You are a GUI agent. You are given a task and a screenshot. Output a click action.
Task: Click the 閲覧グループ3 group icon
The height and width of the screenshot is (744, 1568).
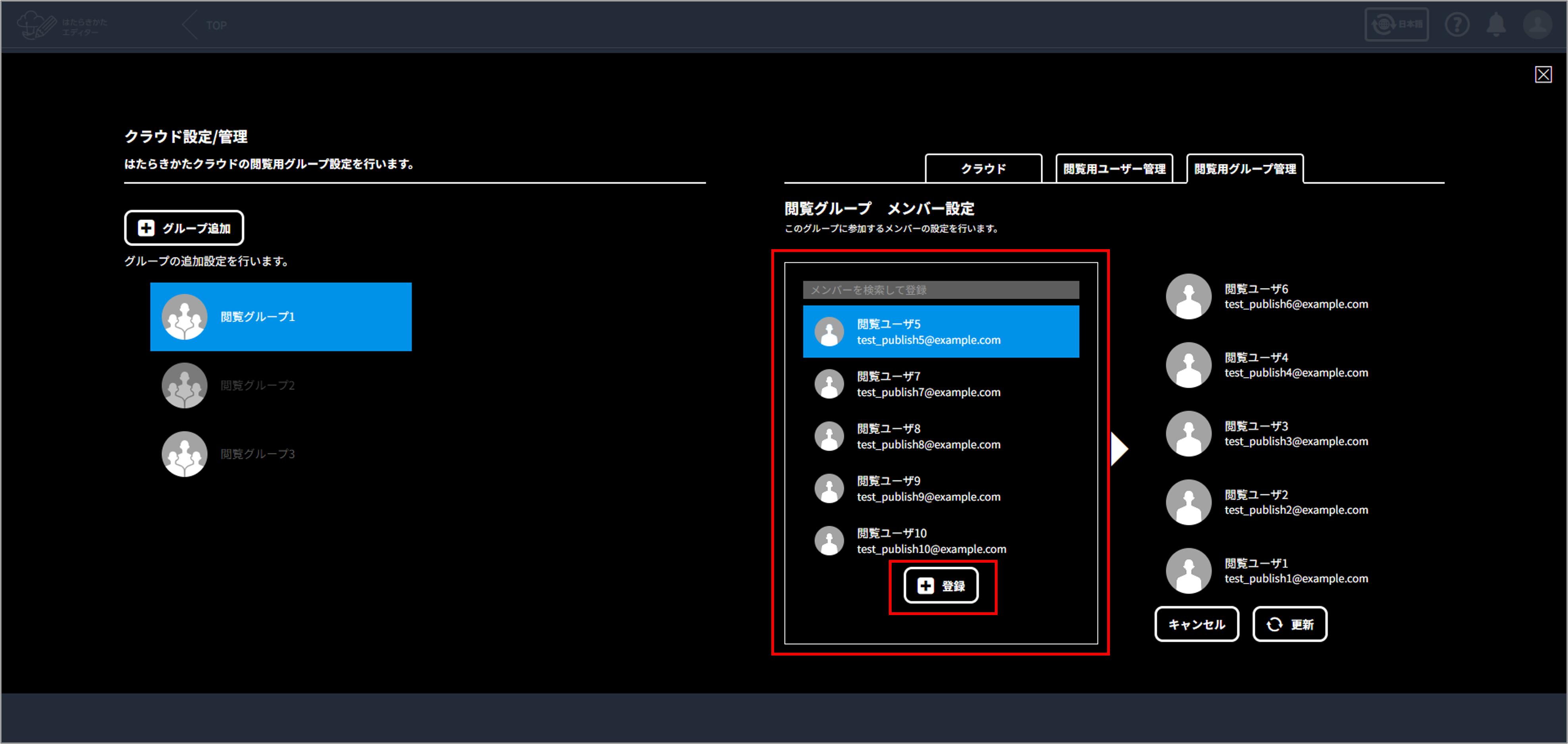(185, 454)
